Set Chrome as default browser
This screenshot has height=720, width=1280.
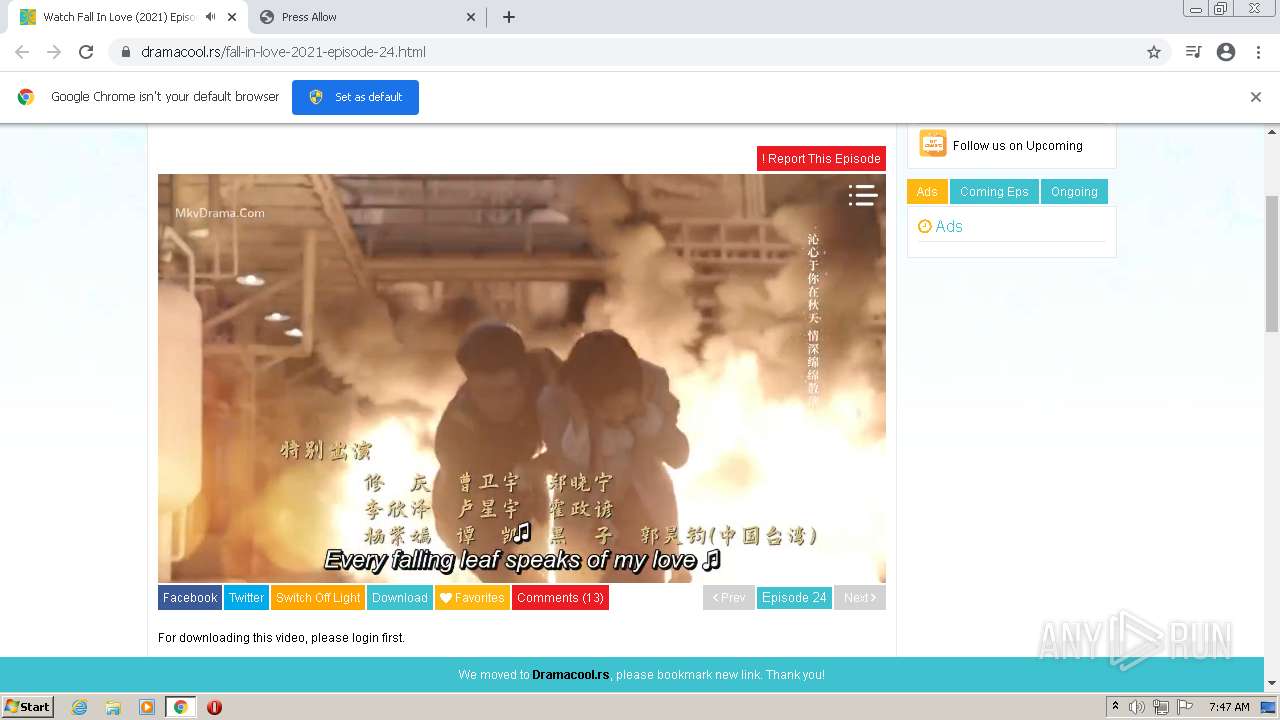[x=355, y=97]
